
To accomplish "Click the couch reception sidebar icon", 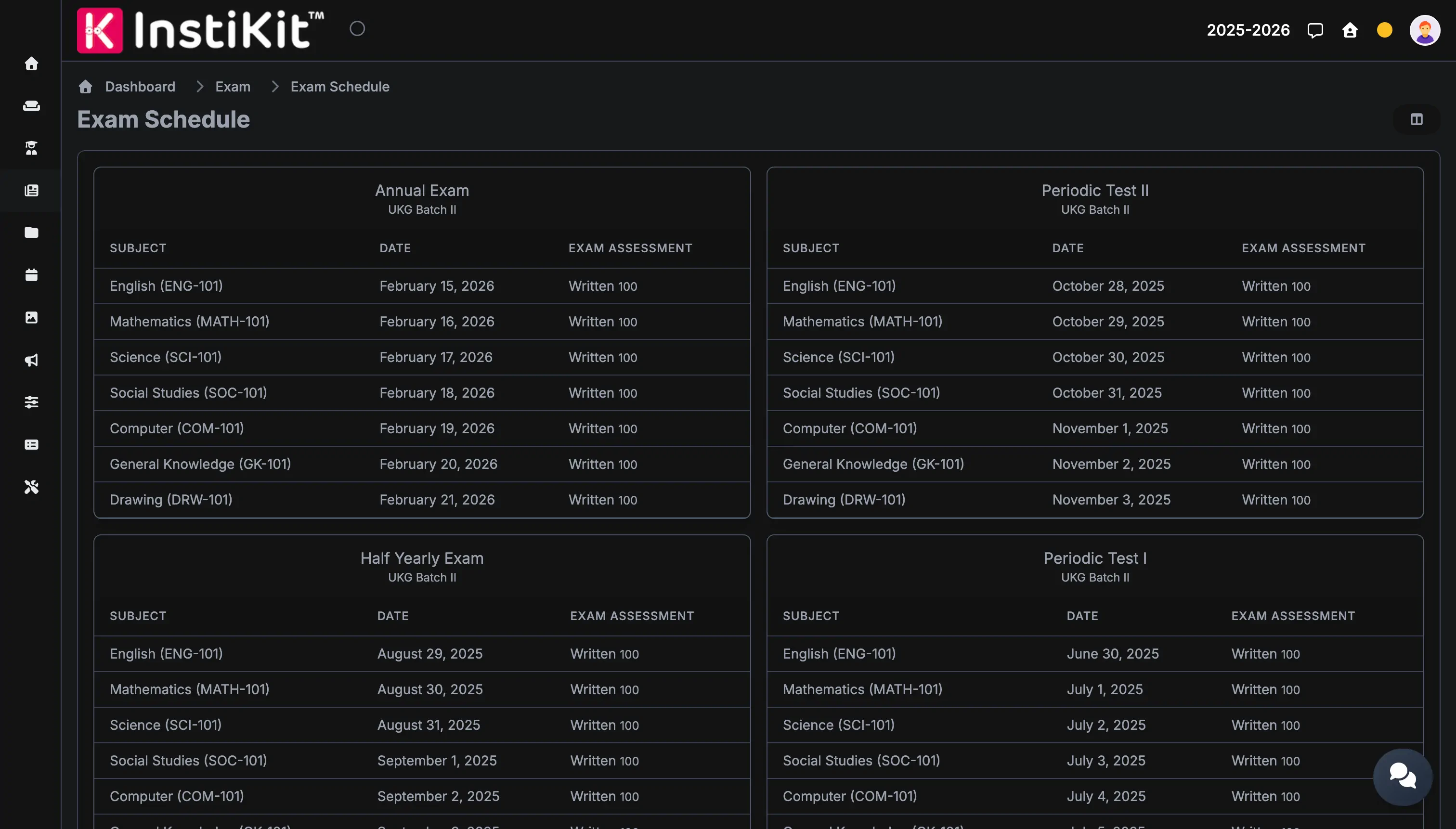I will 31,106.
